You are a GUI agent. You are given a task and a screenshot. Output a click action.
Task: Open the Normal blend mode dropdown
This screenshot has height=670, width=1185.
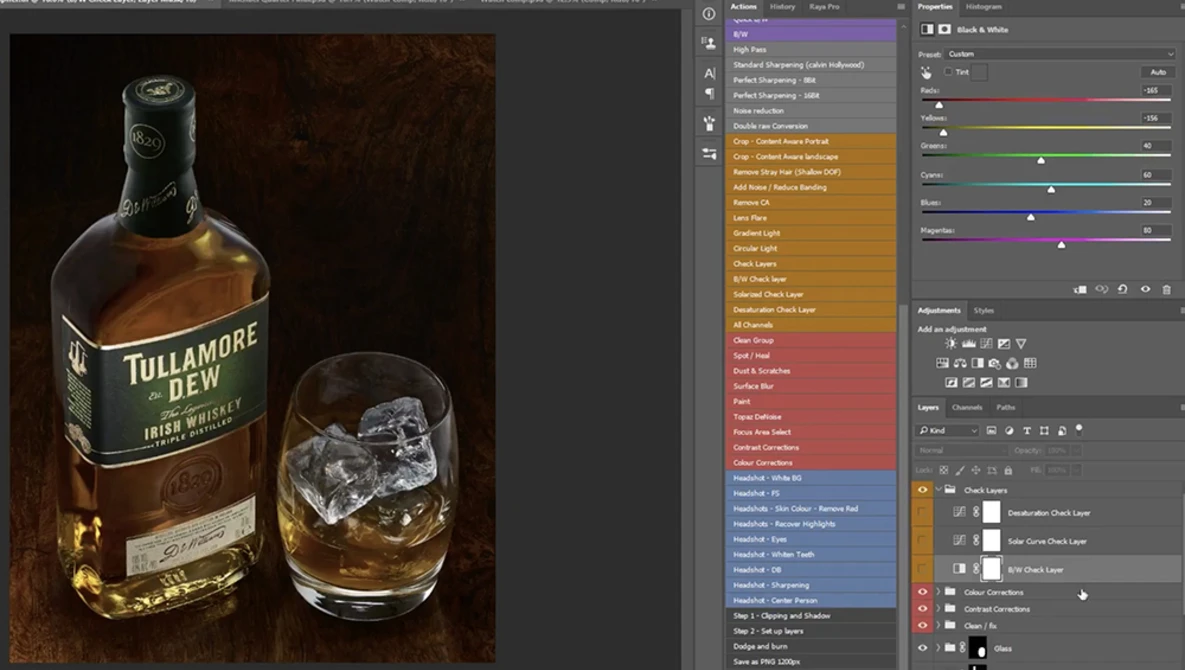click(x=961, y=450)
